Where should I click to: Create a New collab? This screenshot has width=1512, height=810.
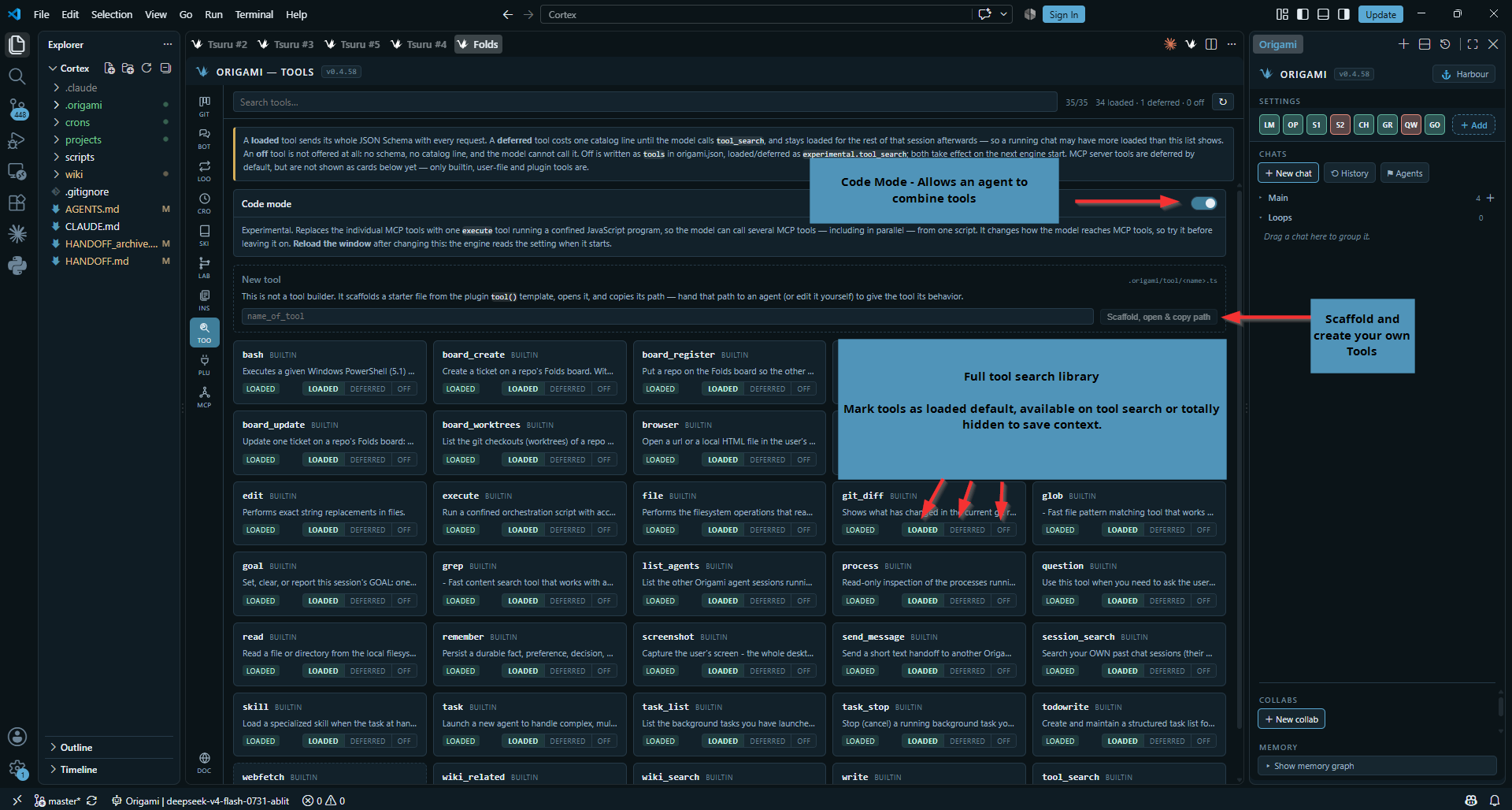point(1291,719)
